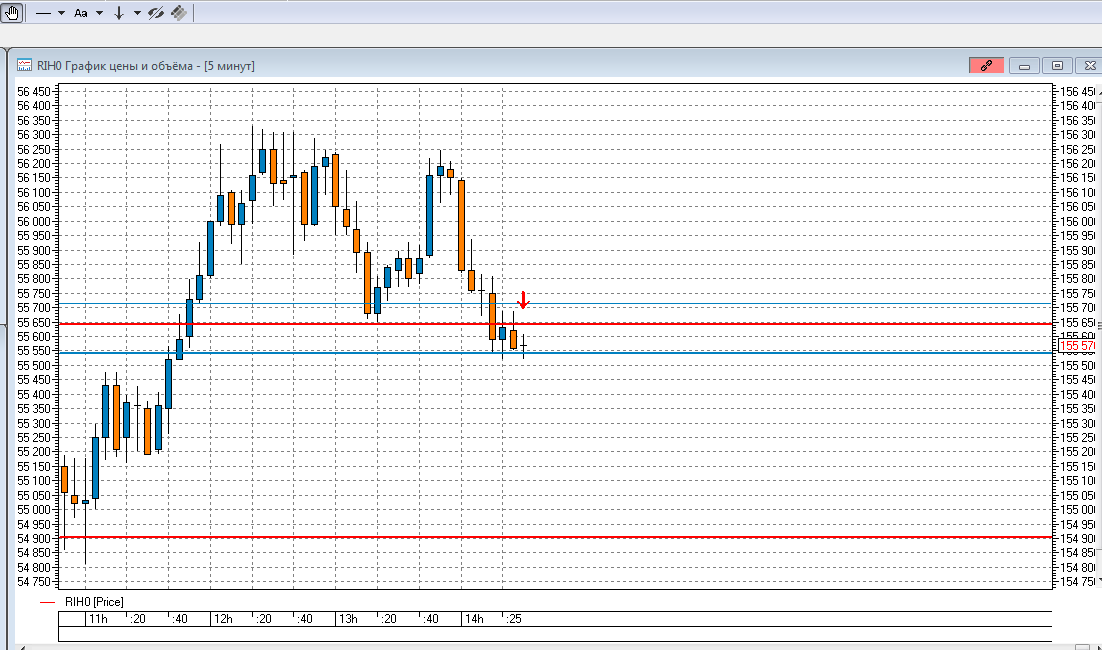The width and height of the screenshot is (1102, 650).
Task: Select the line drawing tool
Action: 44,13
